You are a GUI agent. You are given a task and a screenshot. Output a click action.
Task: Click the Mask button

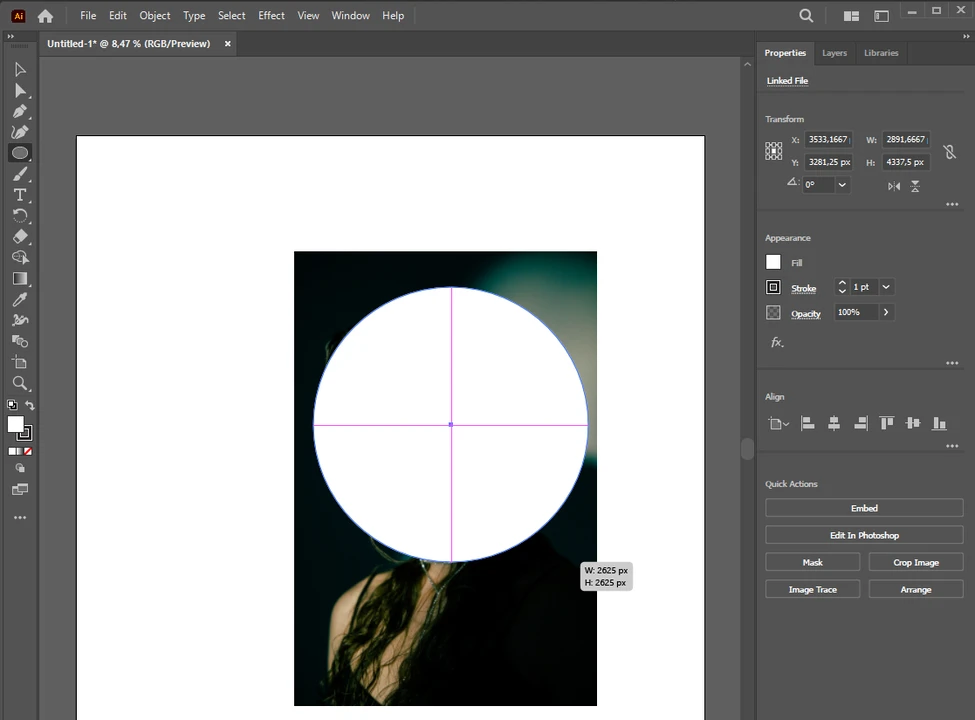pyautogui.click(x=813, y=563)
